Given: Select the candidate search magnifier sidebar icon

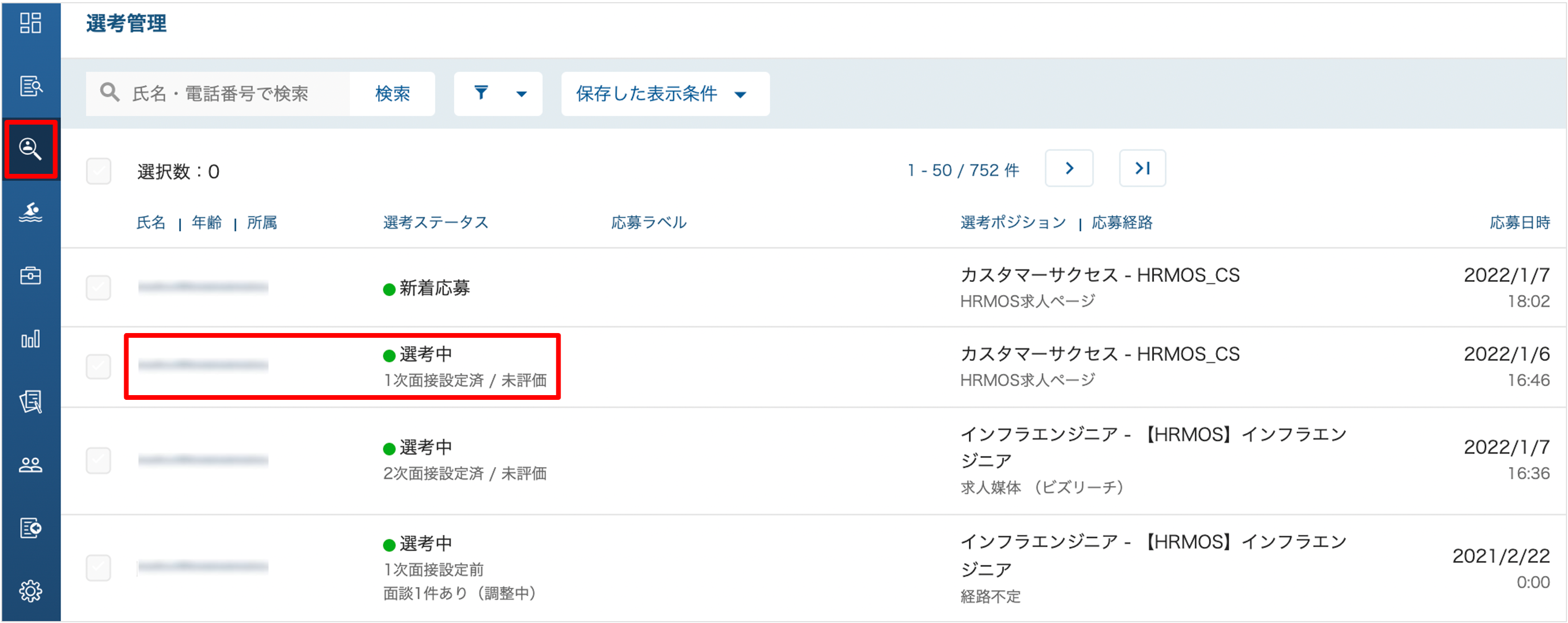Looking at the screenshot, I should 30,149.
